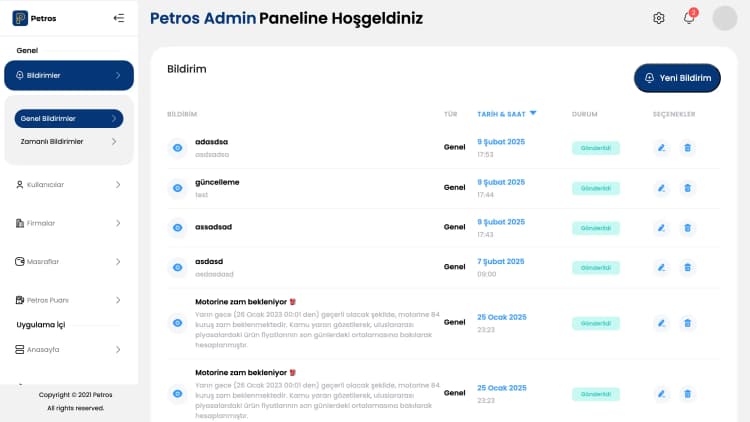Delete the asdasd notification via trash icon
The image size is (750, 422).
click(687, 267)
